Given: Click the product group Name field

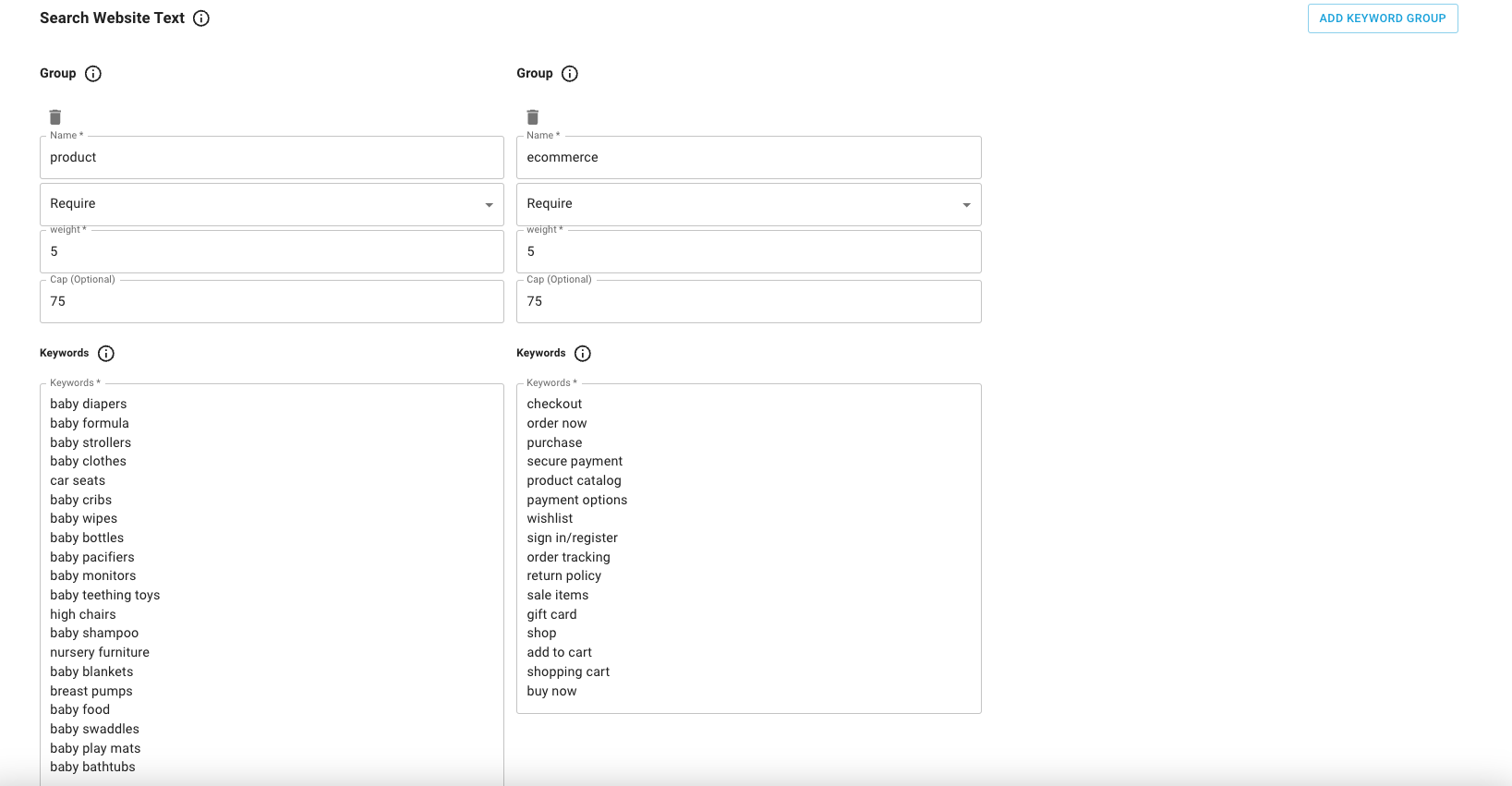Looking at the screenshot, I should click(x=272, y=158).
